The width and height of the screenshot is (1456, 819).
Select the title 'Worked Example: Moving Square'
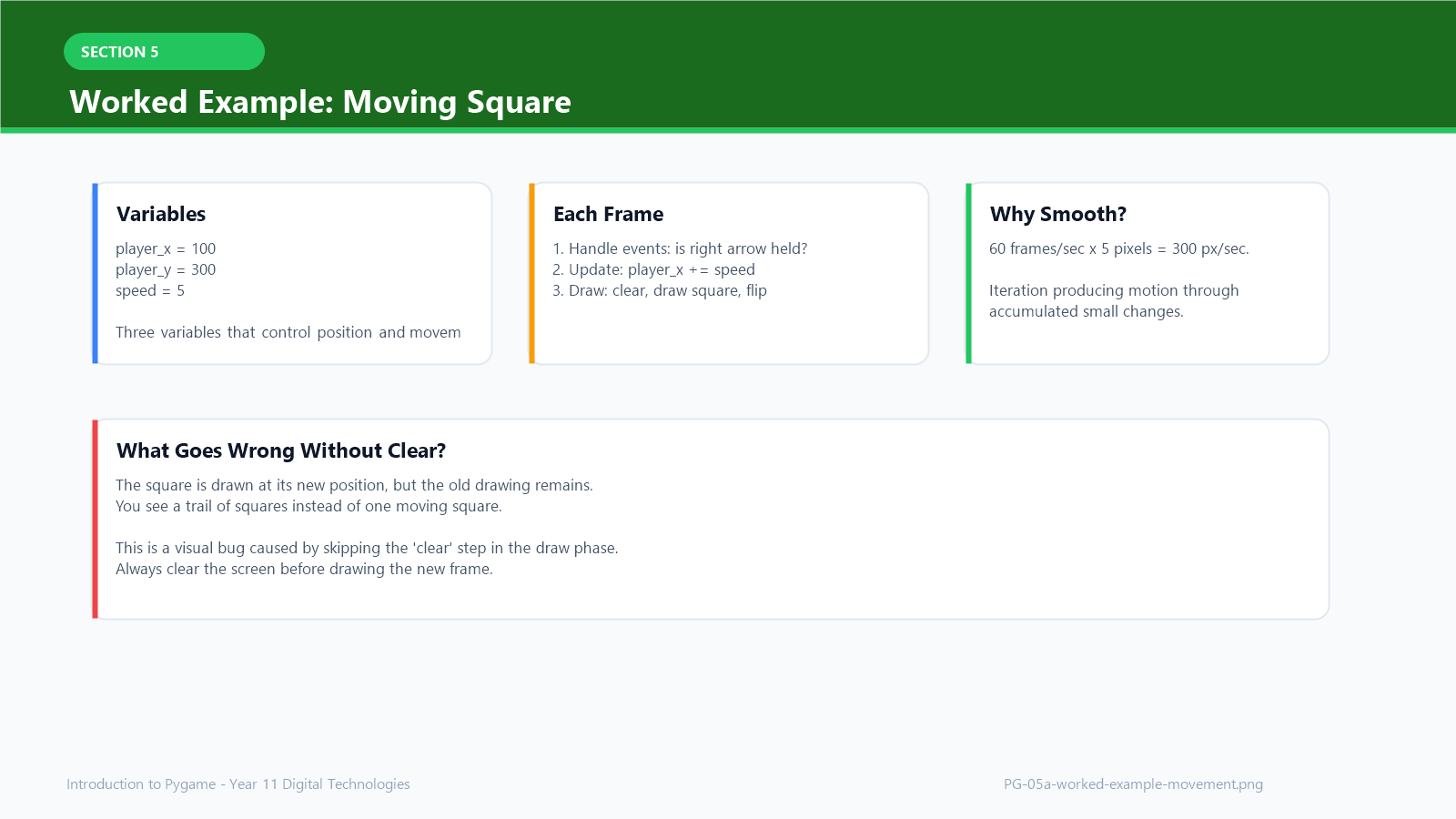(320, 102)
